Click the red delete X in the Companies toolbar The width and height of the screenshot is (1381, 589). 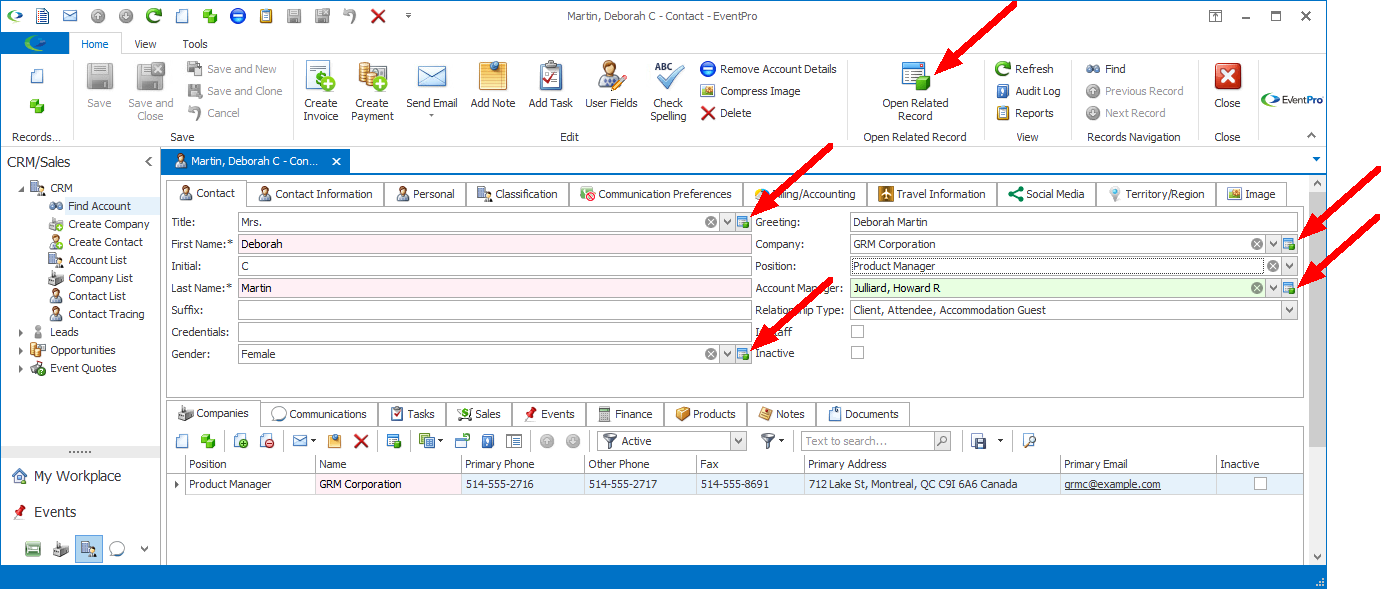coord(362,441)
